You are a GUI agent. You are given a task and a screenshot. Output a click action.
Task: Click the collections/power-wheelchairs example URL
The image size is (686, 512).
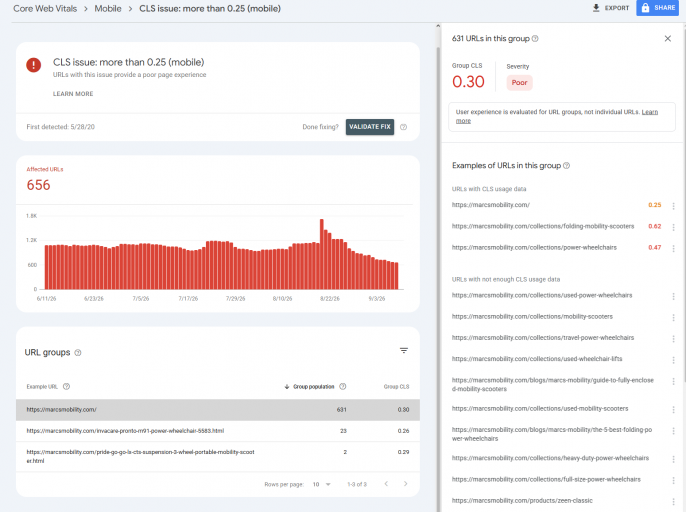(534, 247)
